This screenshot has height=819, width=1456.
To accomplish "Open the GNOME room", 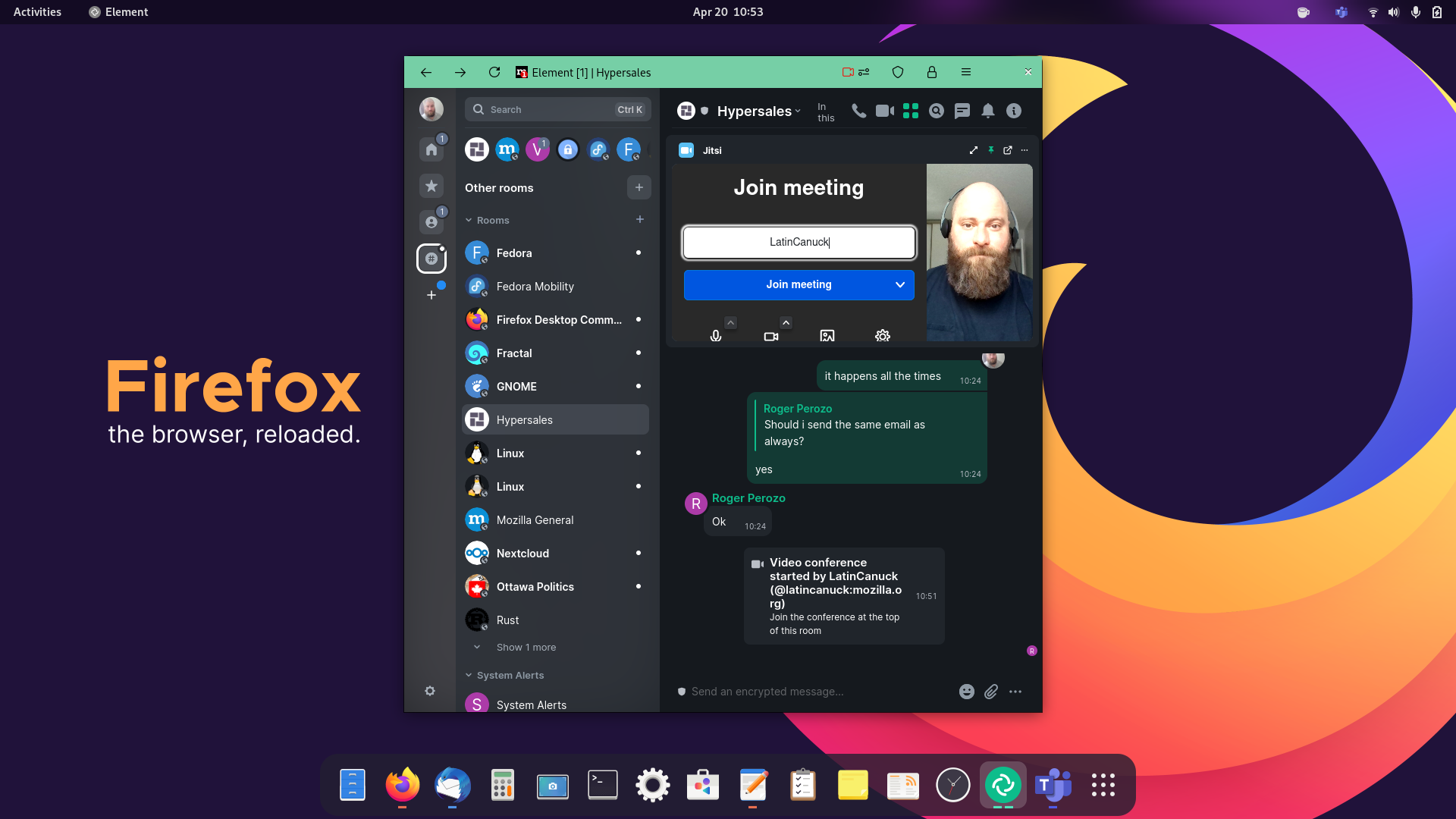I will click(555, 387).
